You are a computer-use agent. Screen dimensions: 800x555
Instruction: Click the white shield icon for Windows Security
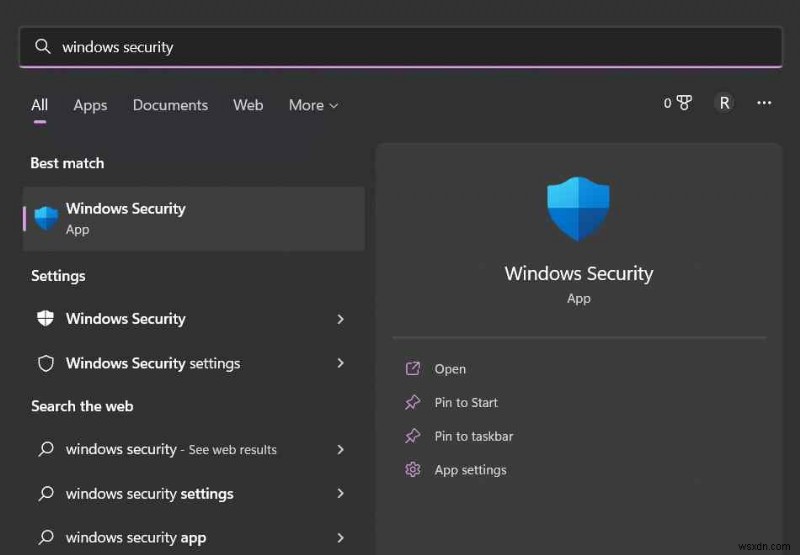click(45, 318)
